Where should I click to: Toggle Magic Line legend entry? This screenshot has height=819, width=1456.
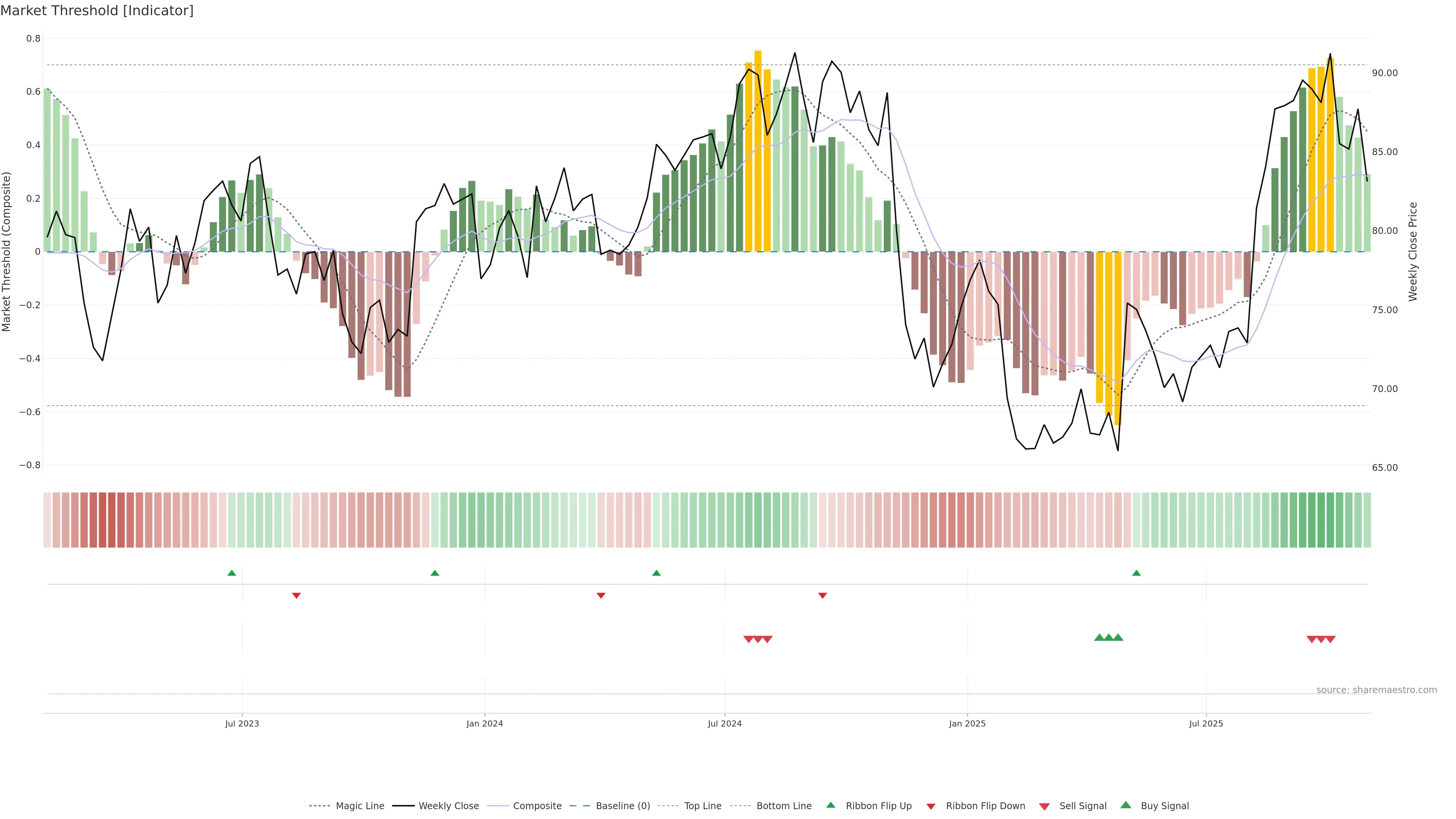click(359, 806)
